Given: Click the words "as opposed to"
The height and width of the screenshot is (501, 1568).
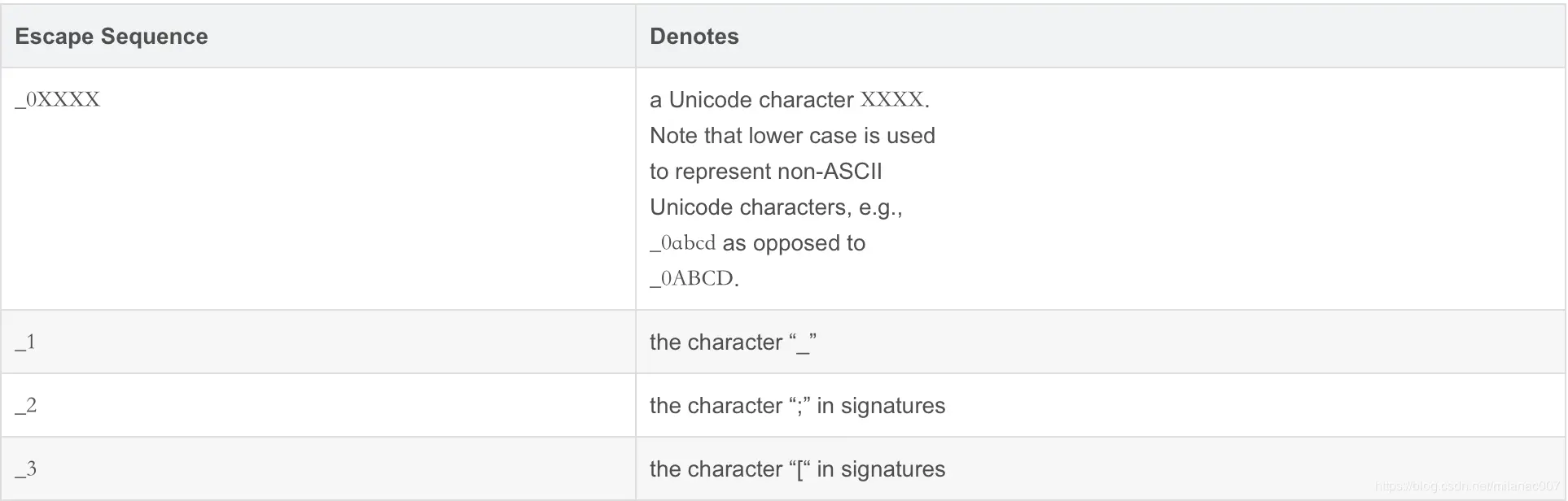Looking at the screenshot, I should click(794, 243).
